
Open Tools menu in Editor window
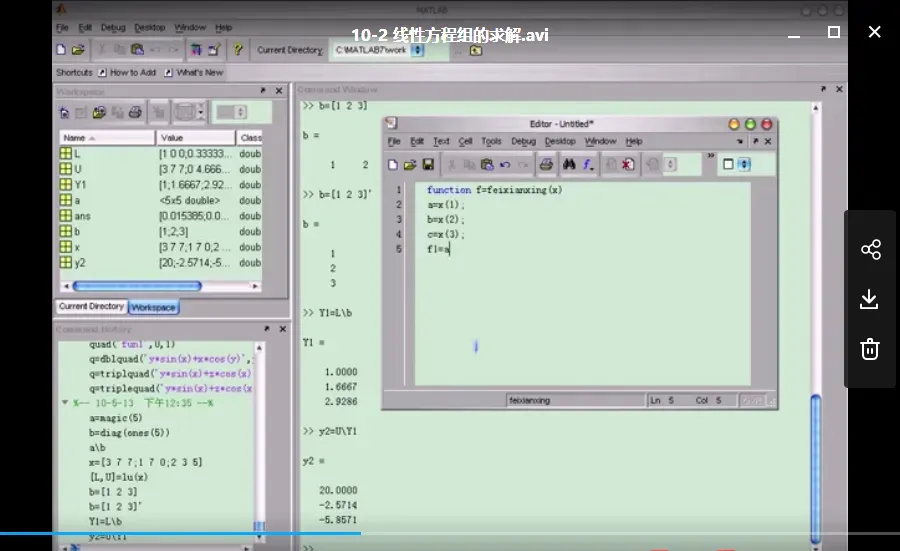coord(491,141)
